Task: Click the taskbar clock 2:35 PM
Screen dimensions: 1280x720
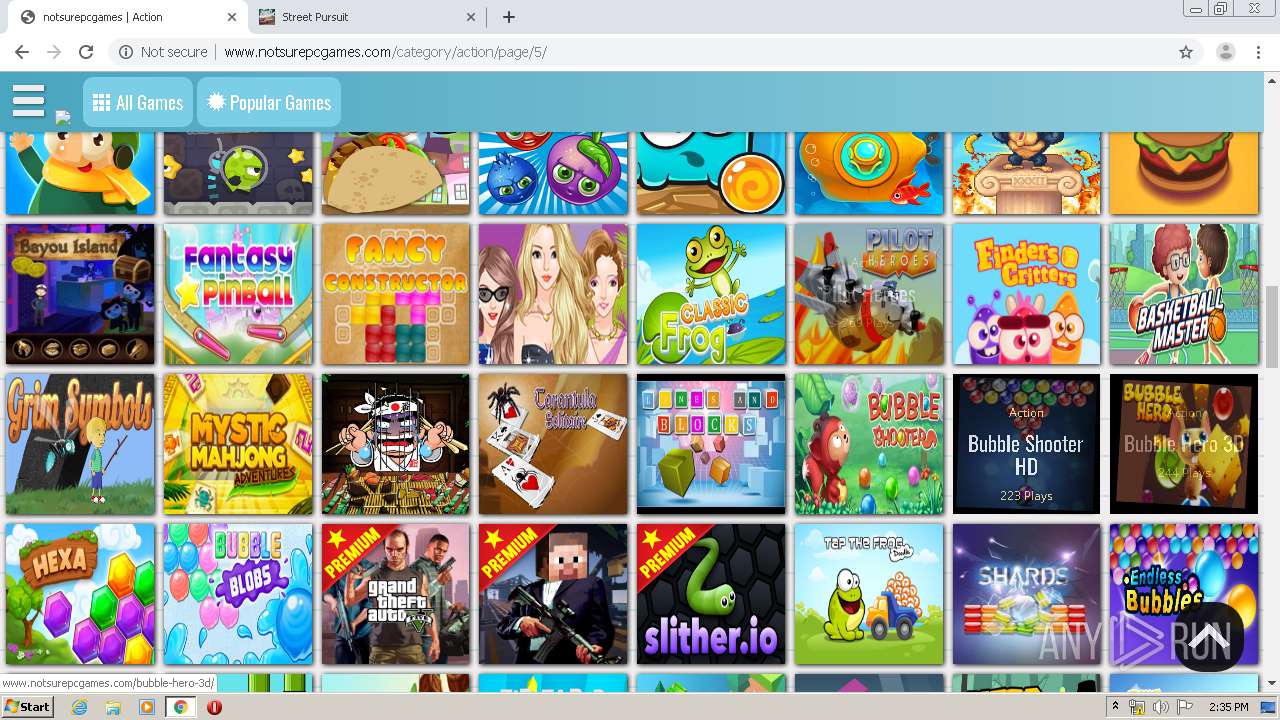Action: [x=1227, y=707]
